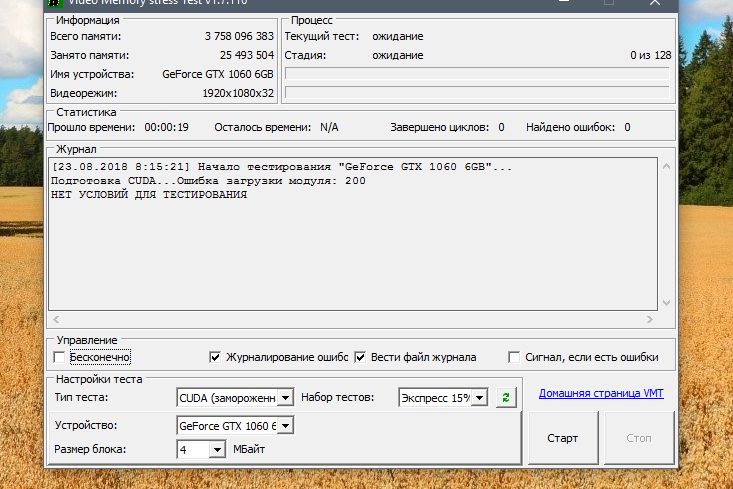Image resolution: width=733 pixels, height=489 pixels.
Task: Uncheck Журналирование ошибок checkbox
Action: pyautogui.click(x=215, y=358)
